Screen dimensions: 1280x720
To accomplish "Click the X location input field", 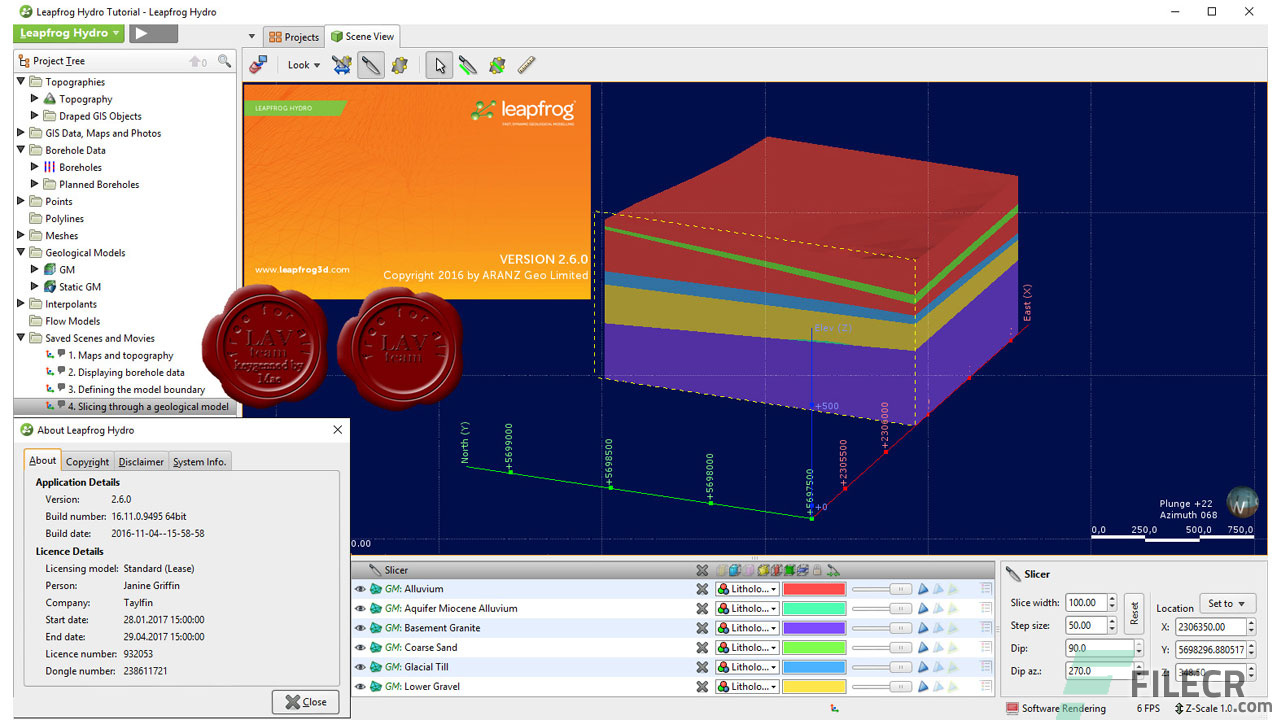I will point(1210,627).
